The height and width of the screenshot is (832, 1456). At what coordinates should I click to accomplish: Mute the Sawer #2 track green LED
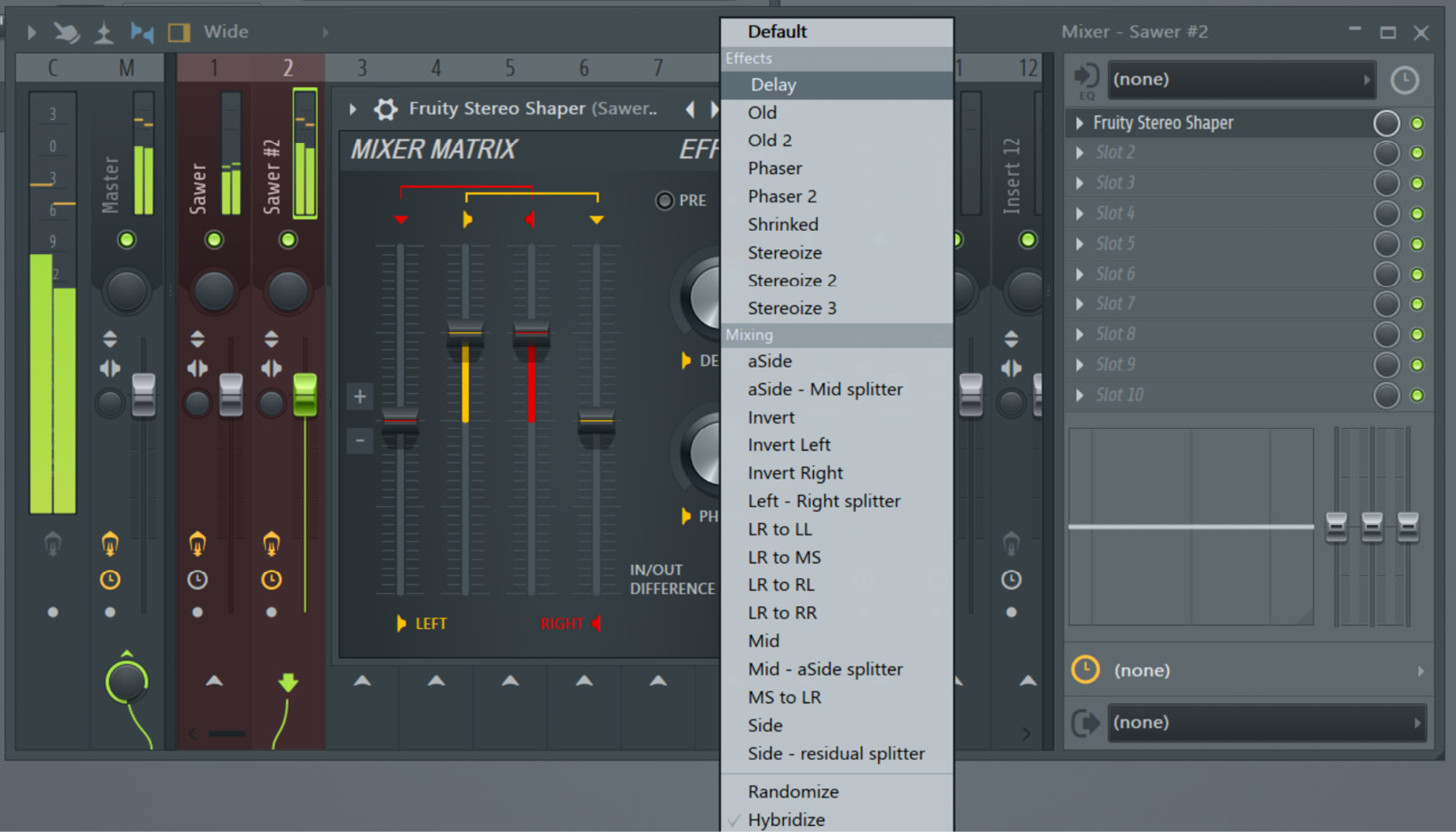tap(288, 240)
